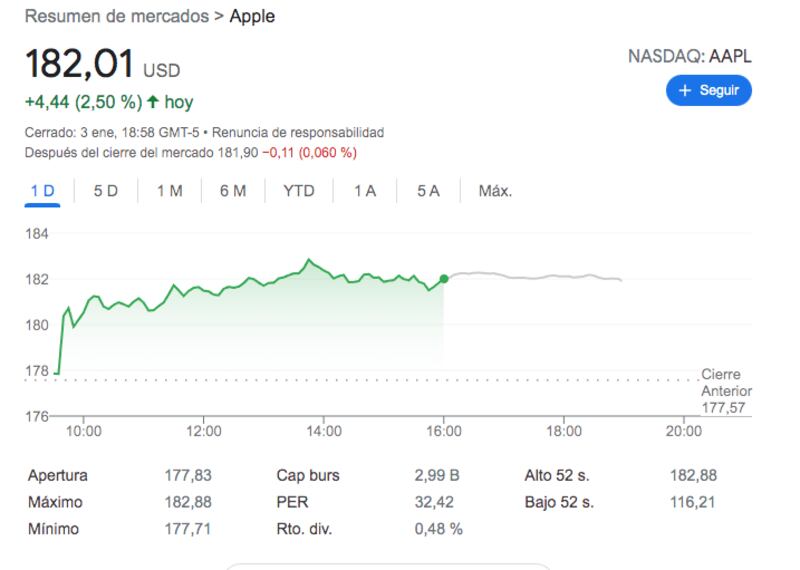Switch to the 5 D range tab
800x570 pixels.
click(106, 191)
